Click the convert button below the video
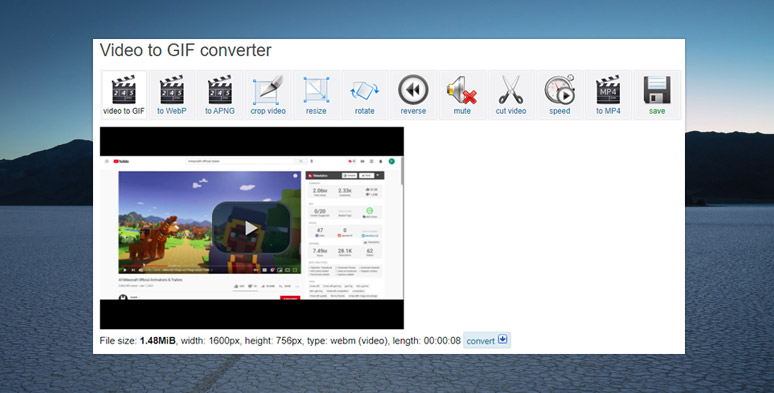The width and height of the screenshot is (774, 393). click(x=487, y=340)
